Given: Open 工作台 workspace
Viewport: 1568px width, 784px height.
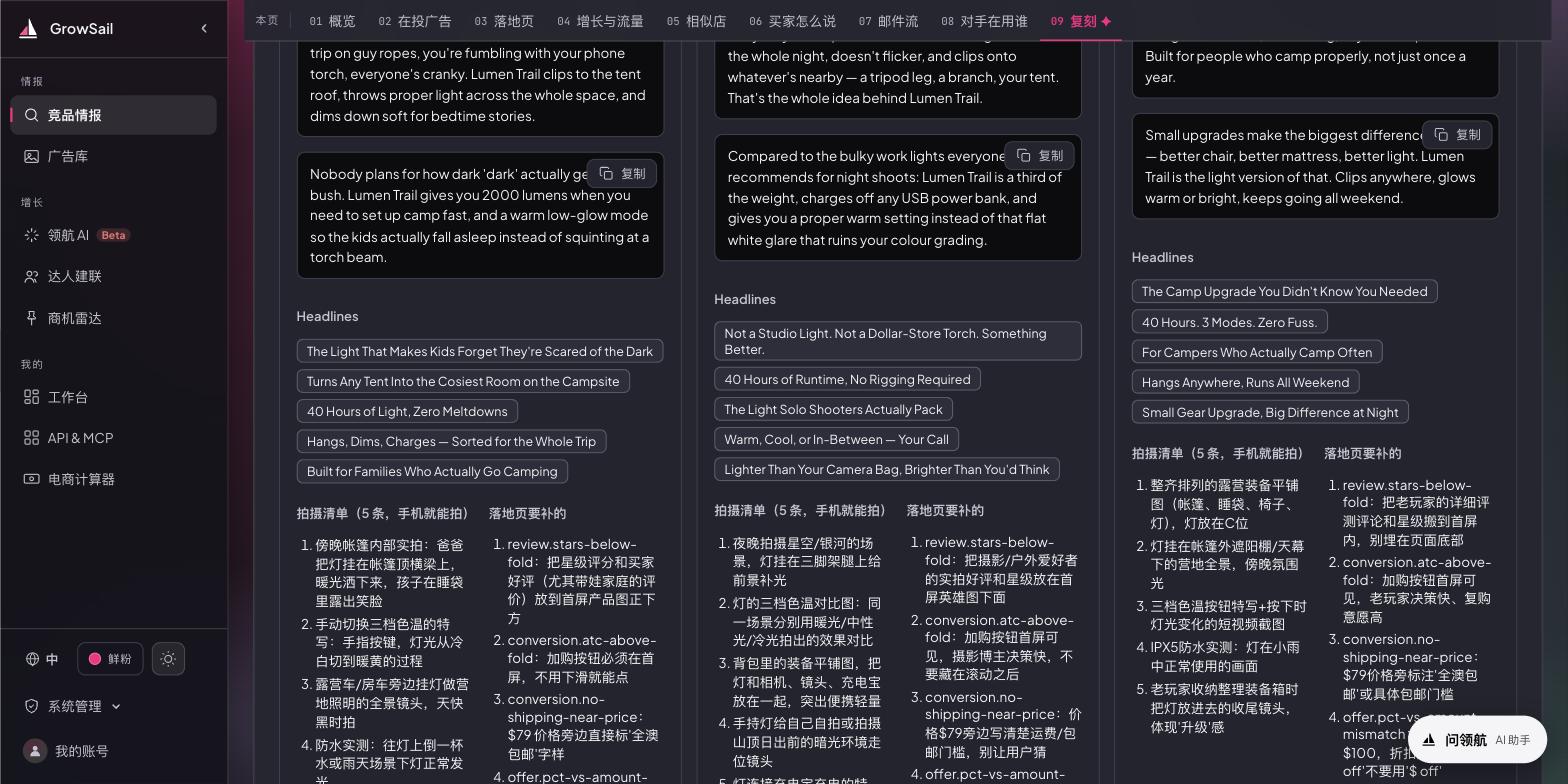Looking at the screenshot, I should [113, 397].
